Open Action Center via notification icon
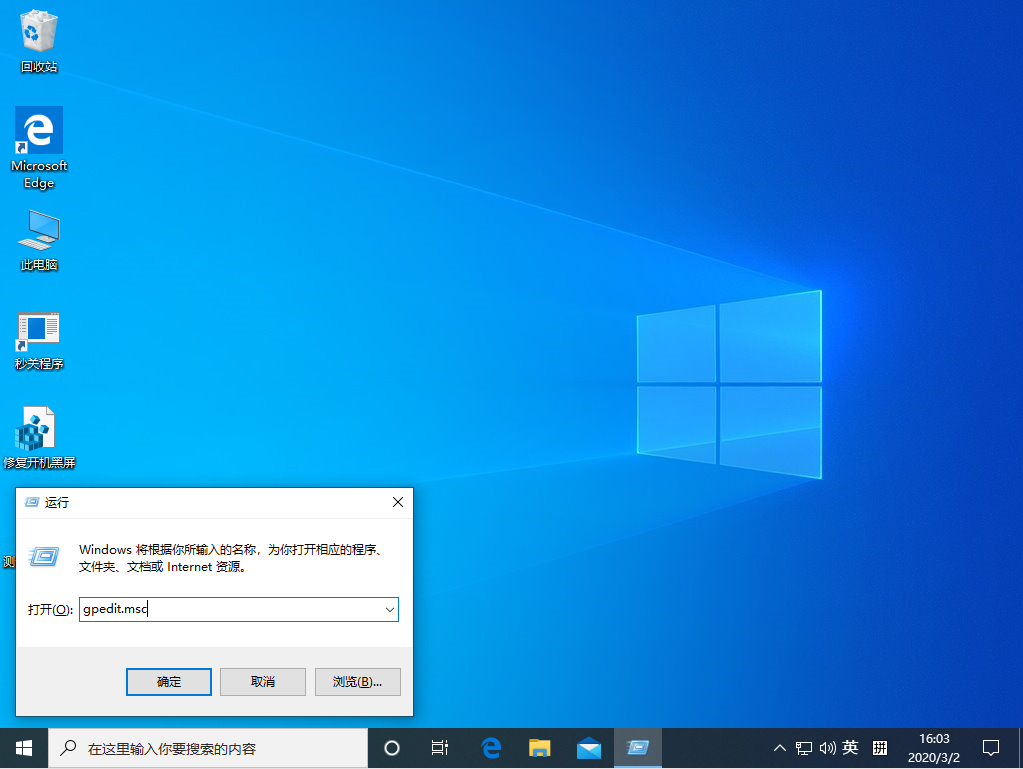Image resolution: width=1023 pixels, height=769 pixels. [990, 747]
